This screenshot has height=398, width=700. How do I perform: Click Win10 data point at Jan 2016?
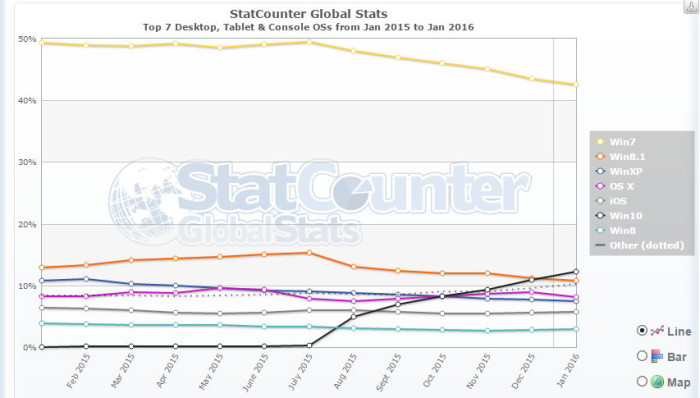(576, 272)
